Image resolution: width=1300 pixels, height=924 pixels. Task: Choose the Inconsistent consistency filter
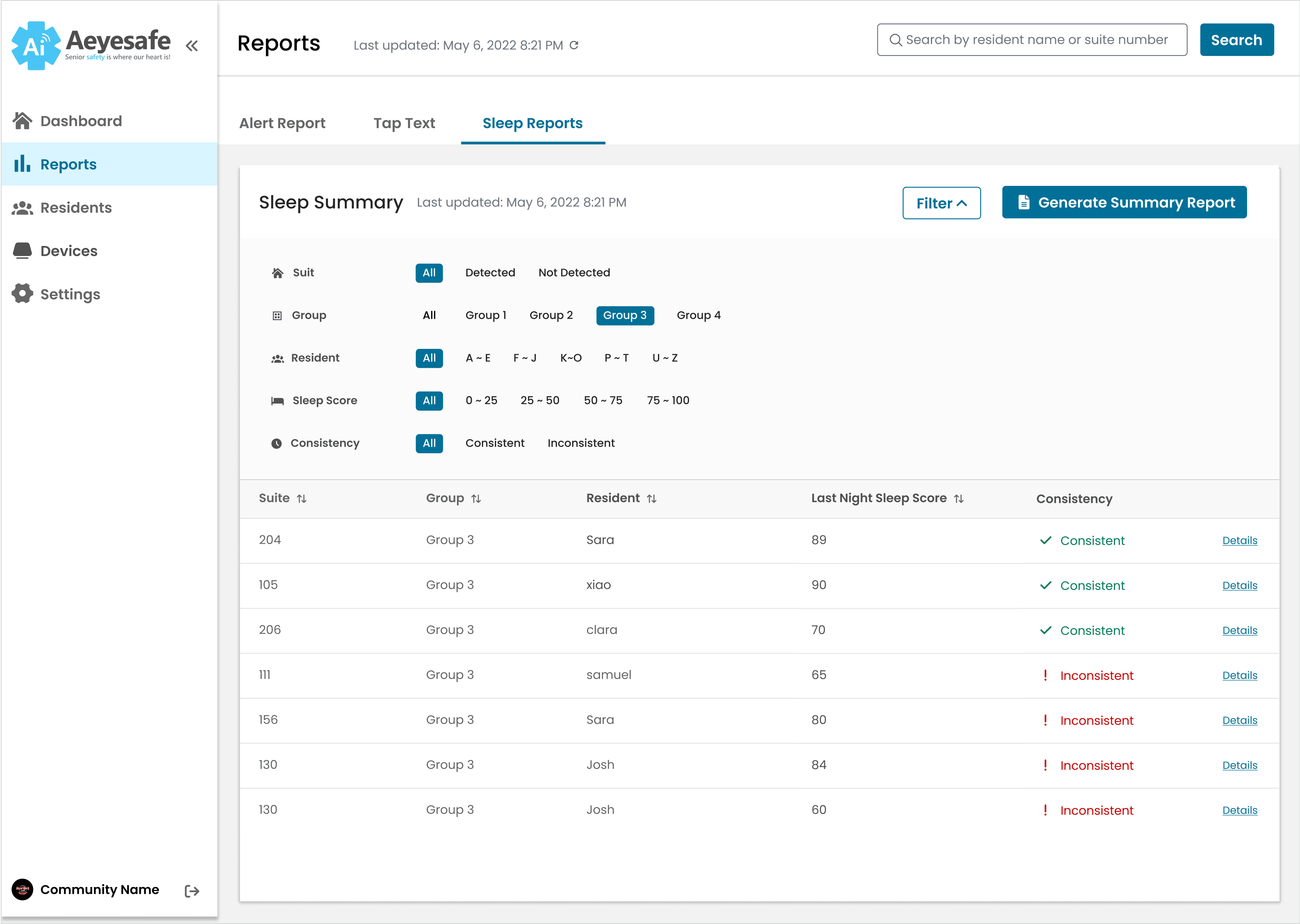(581, 443)
